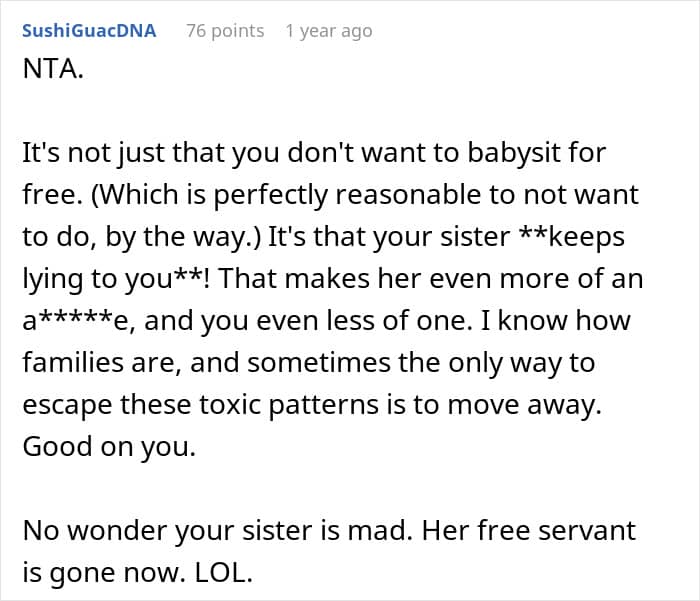Image resolution: width=700 pixels, height=601 pixels.
Task: Click the LOL at the comment end
Action: (224, 573)
